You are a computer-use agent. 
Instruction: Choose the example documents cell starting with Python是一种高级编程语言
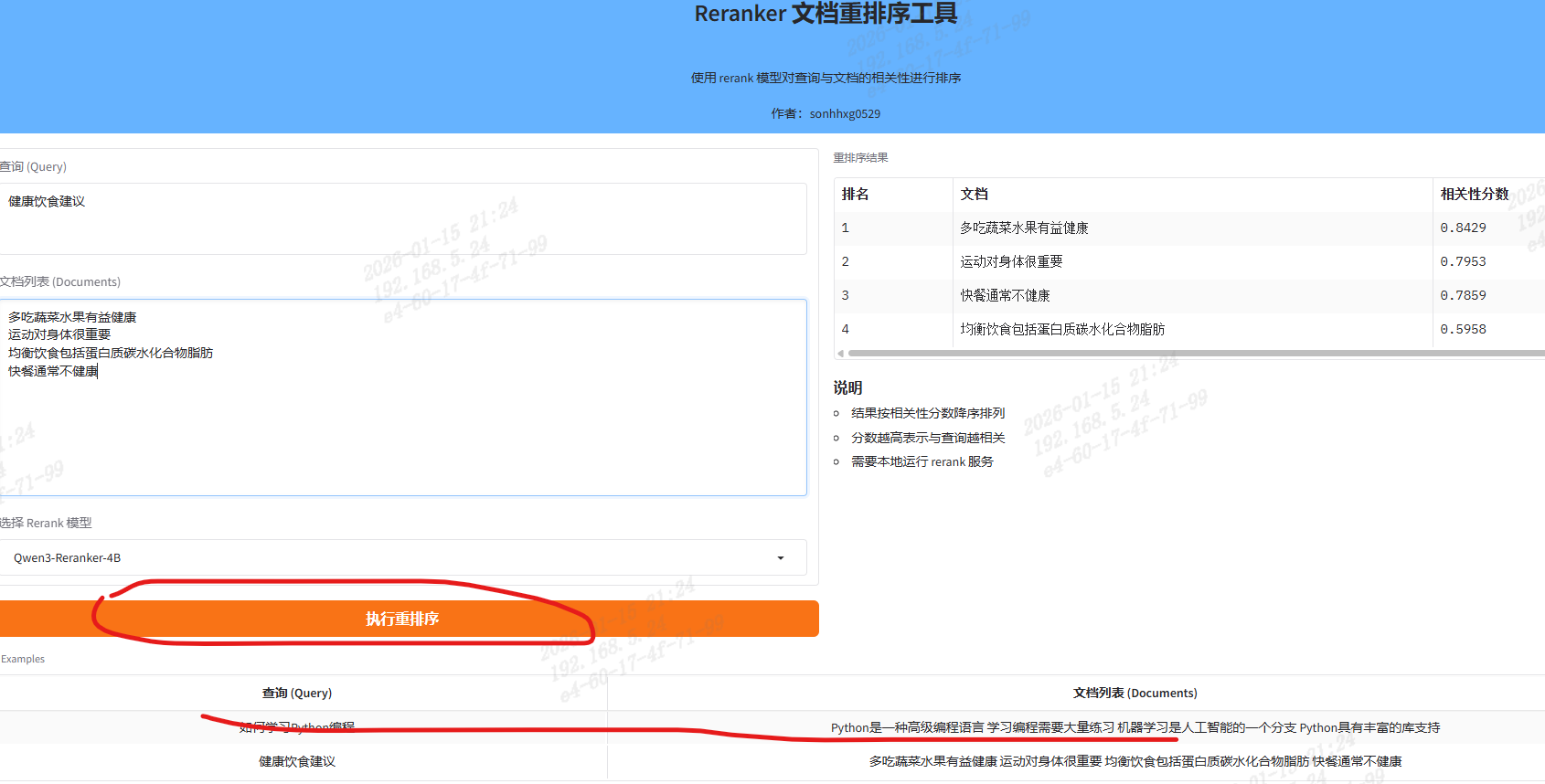[x=1135, y=727]
